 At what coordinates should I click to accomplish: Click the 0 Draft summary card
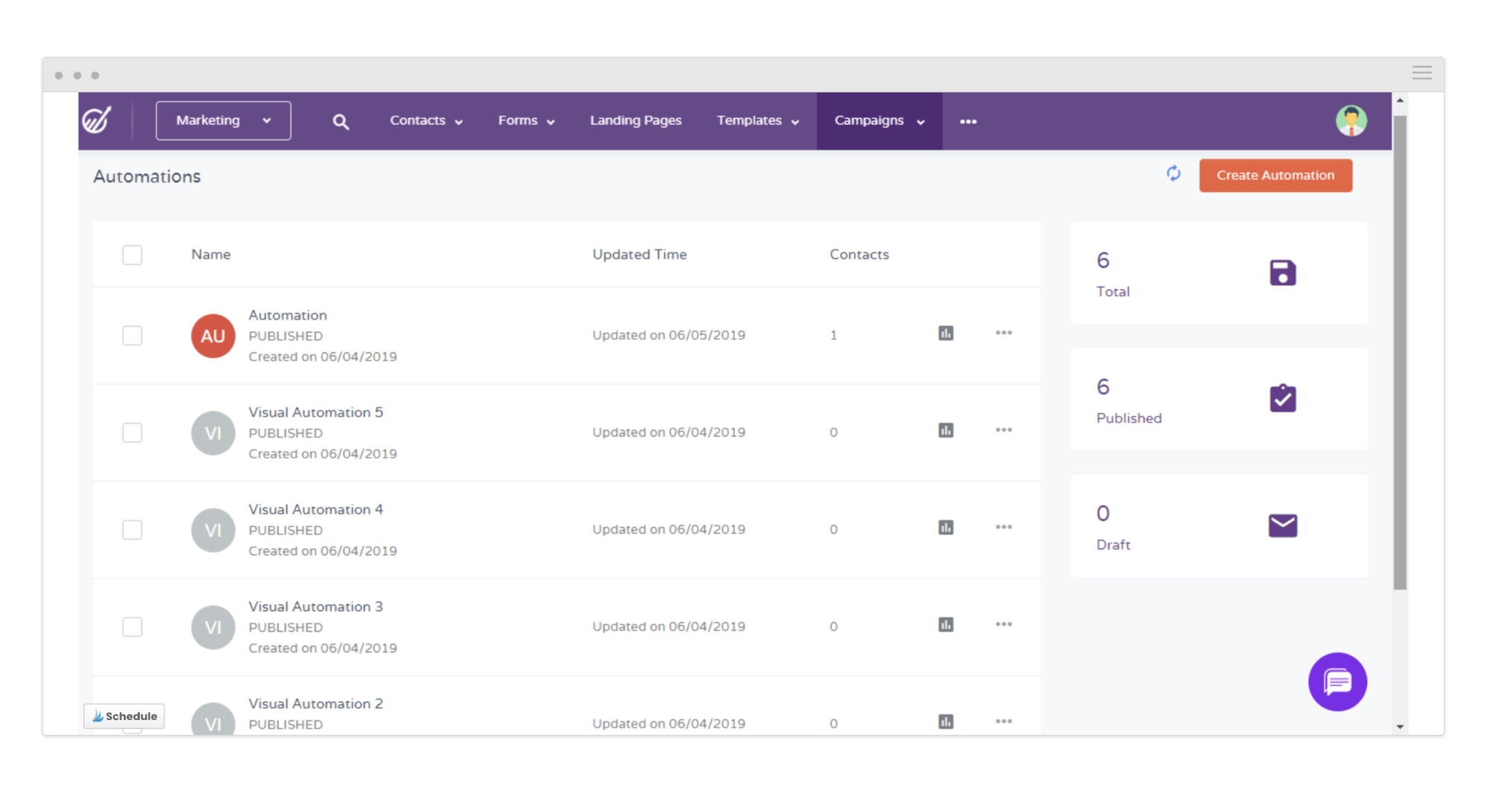click(1218, 526)
